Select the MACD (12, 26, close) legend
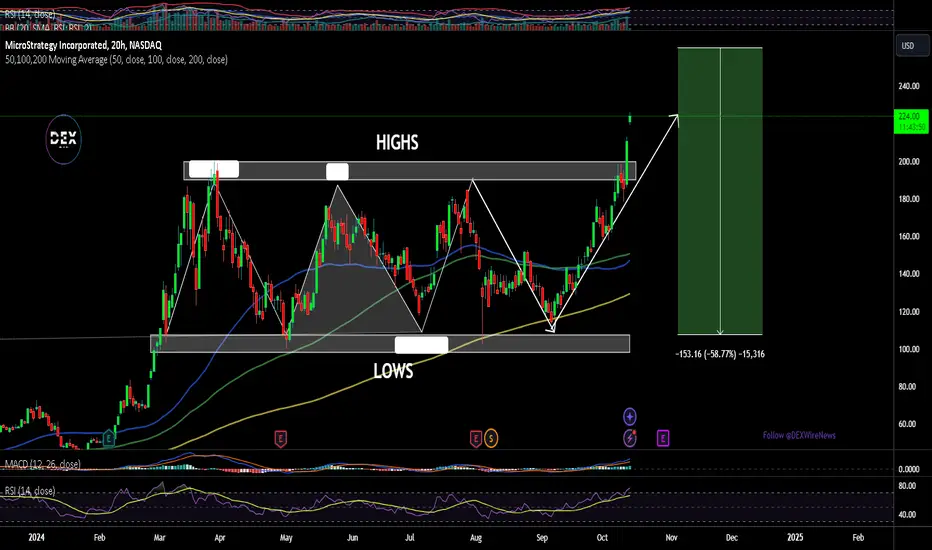This screenshot has width=932, height=550. click(x=42, y=464)
